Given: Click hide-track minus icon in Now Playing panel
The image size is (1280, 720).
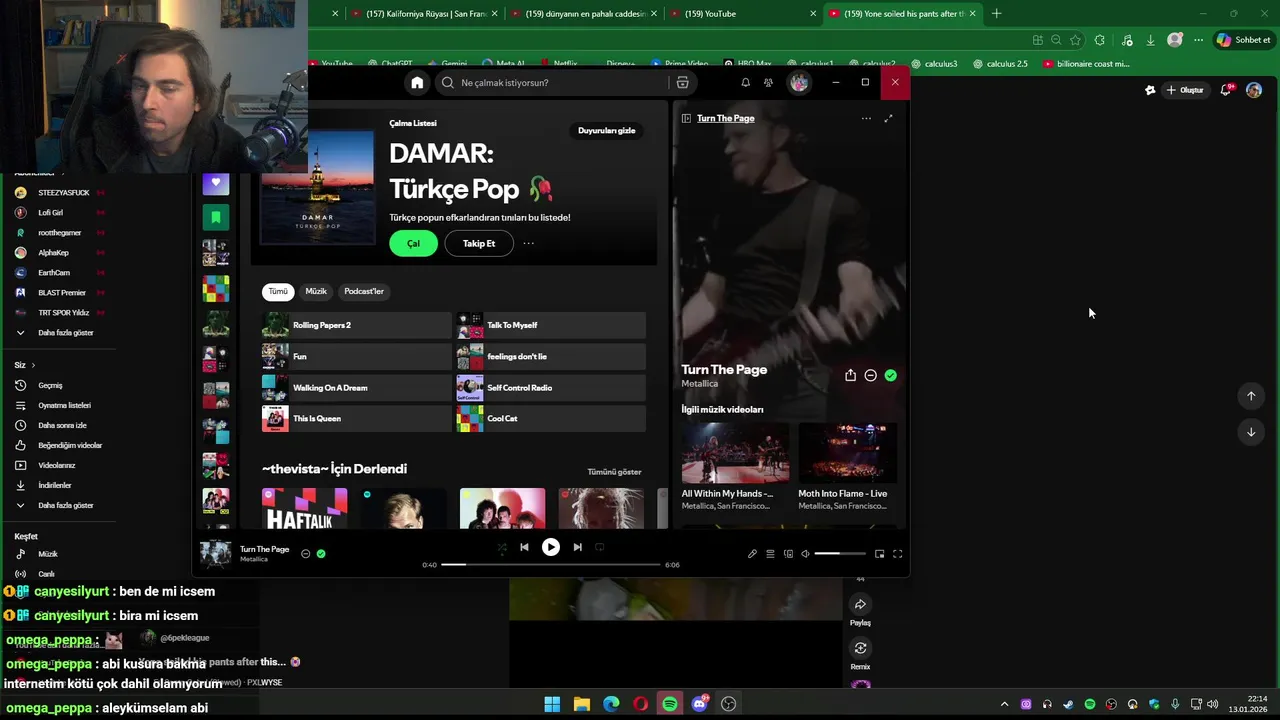Looking at the screenshot, I should point(870,375).
